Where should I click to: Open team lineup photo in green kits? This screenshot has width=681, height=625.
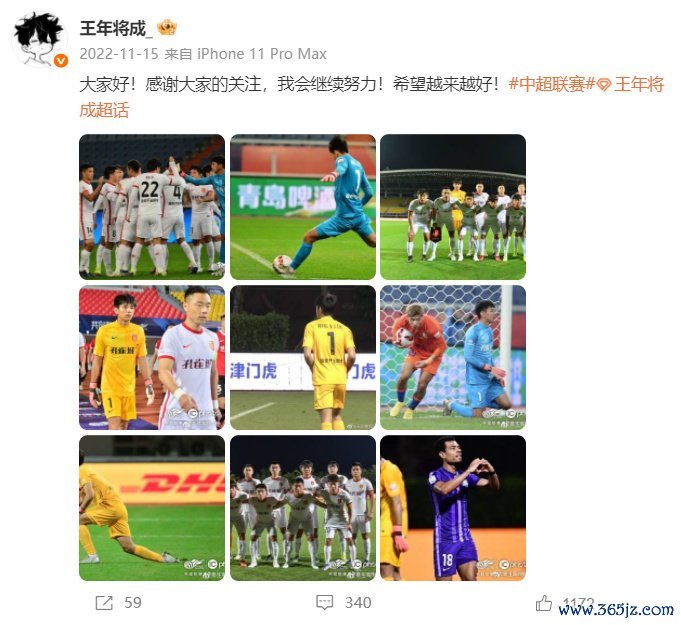[x=453, y=207]
